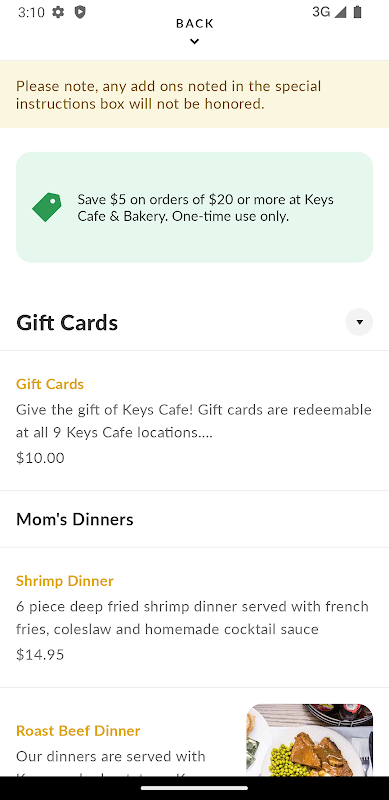389x800 pixels.
Task: Tap the $14.95 Shrimp Dinner price
Action: (40, 655)
